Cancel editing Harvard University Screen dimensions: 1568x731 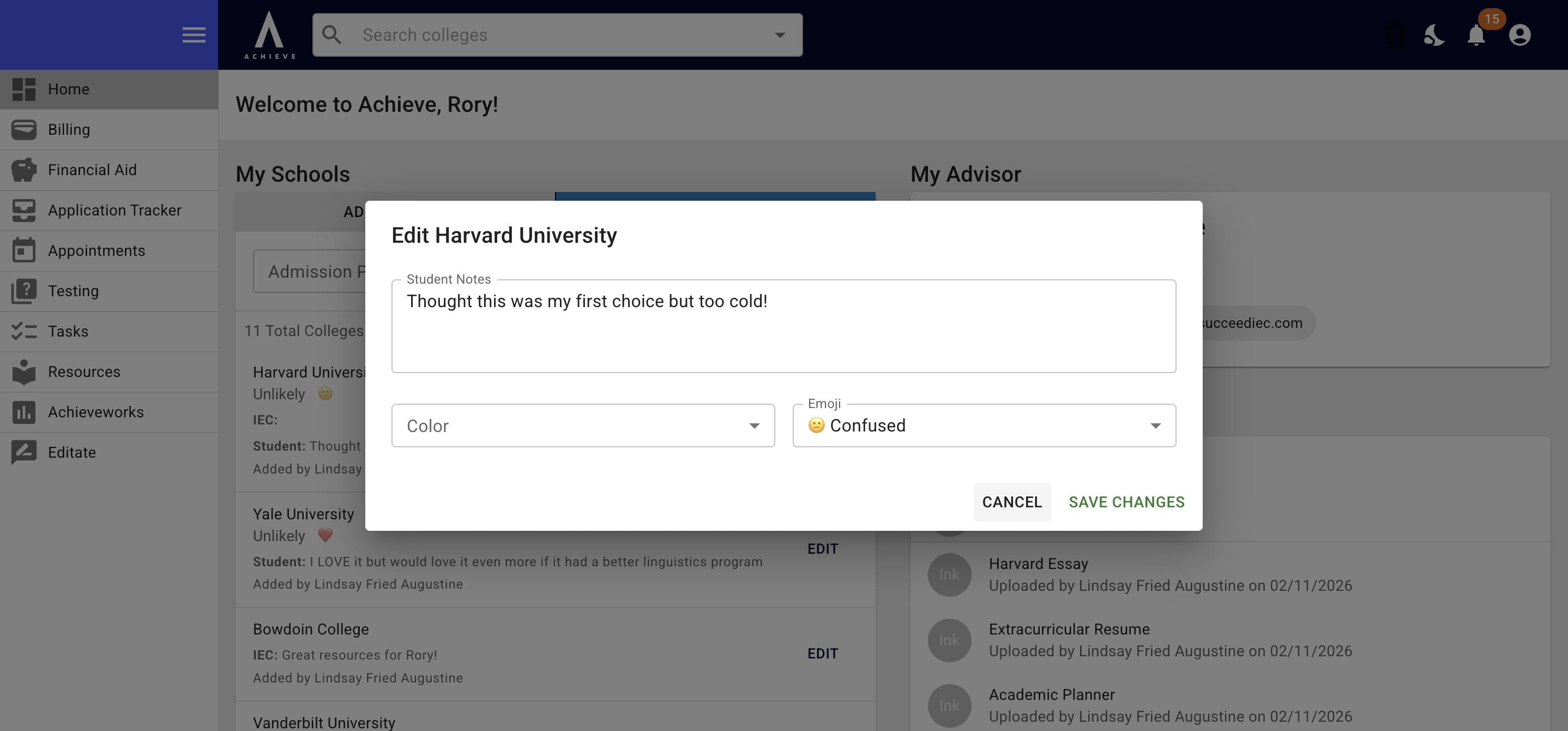click(x=1012, y=502)
